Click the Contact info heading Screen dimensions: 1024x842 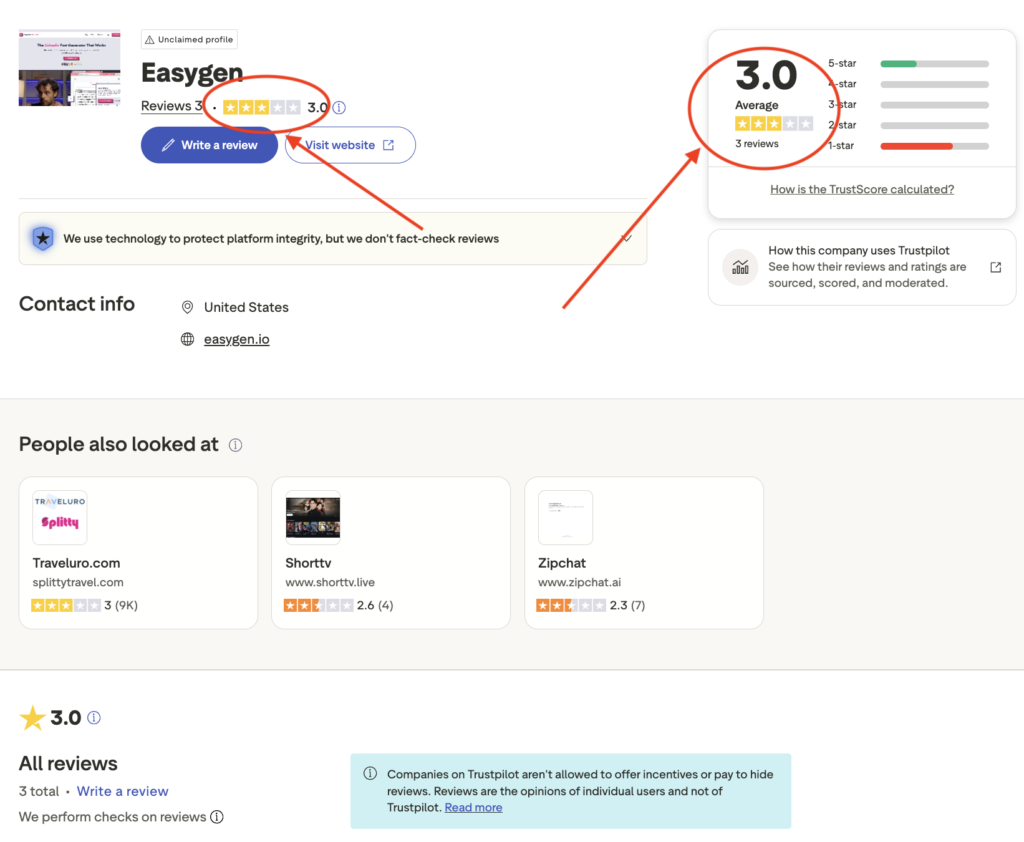tap(76, 304)
